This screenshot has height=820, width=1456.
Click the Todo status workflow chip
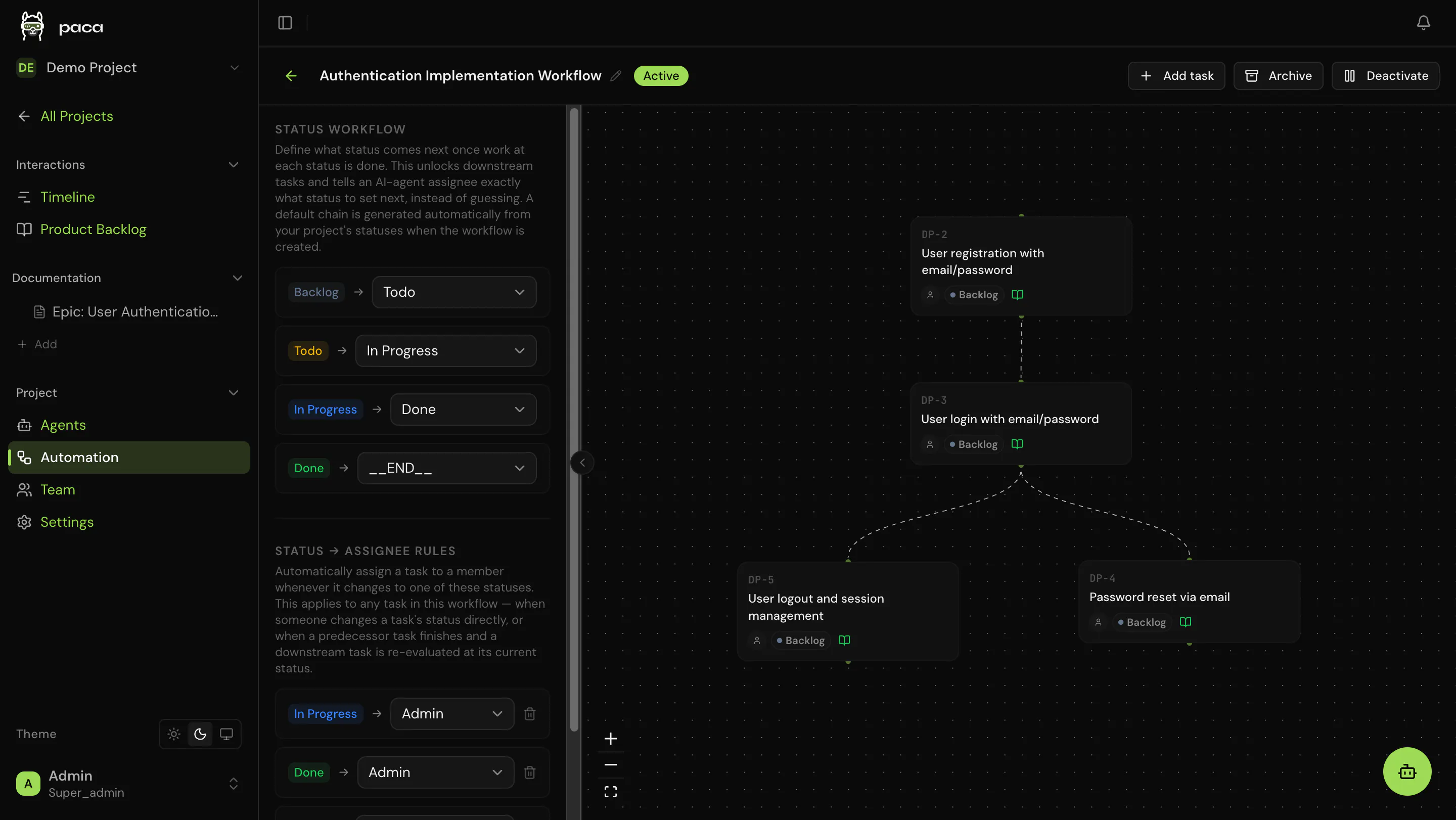308,351
